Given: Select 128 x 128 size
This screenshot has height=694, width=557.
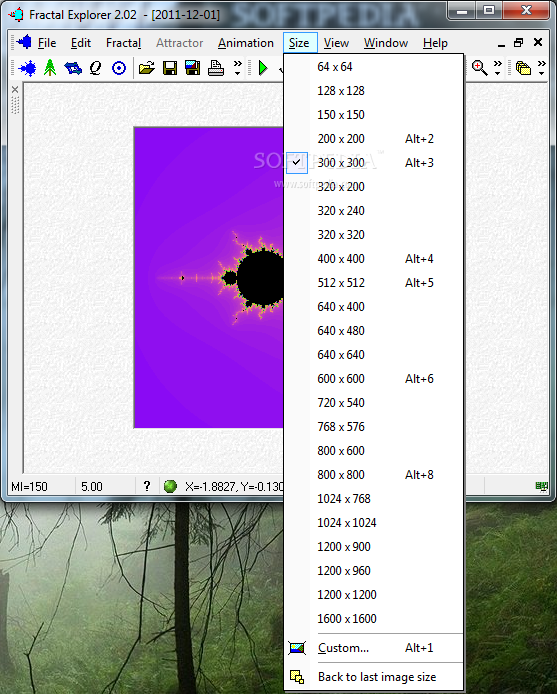Looking at the screenshot, I should tap(374, 91).
